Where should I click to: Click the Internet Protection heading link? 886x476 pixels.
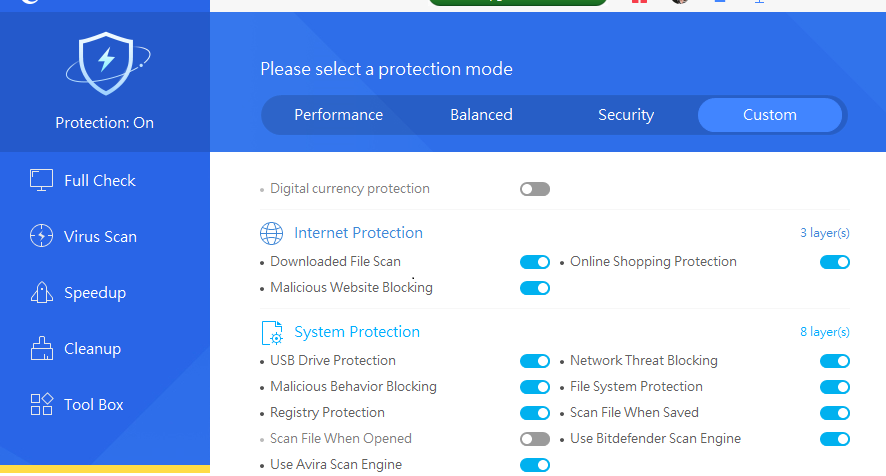coord(358,233)
